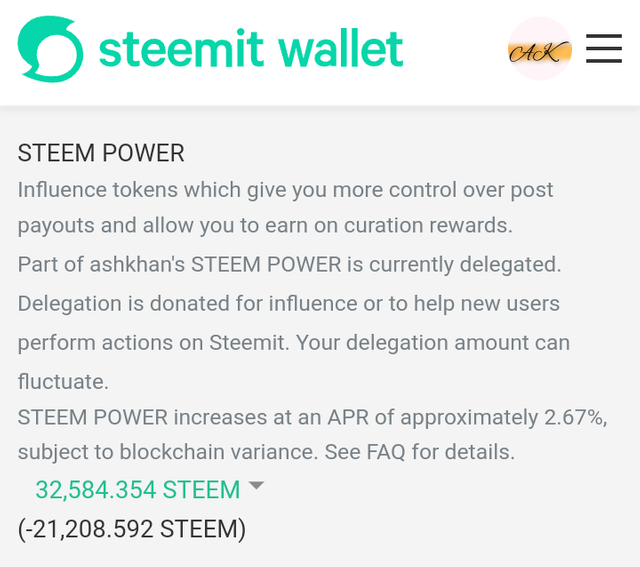The image size is (640, 567).
Task: Open the hamburger menu
Action: [604, 48]
